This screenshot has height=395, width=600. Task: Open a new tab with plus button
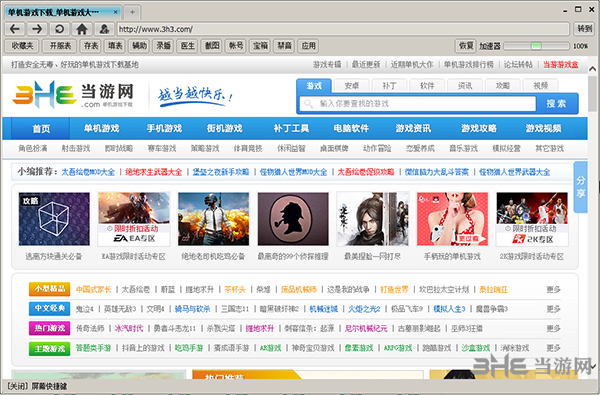point(132,12)
